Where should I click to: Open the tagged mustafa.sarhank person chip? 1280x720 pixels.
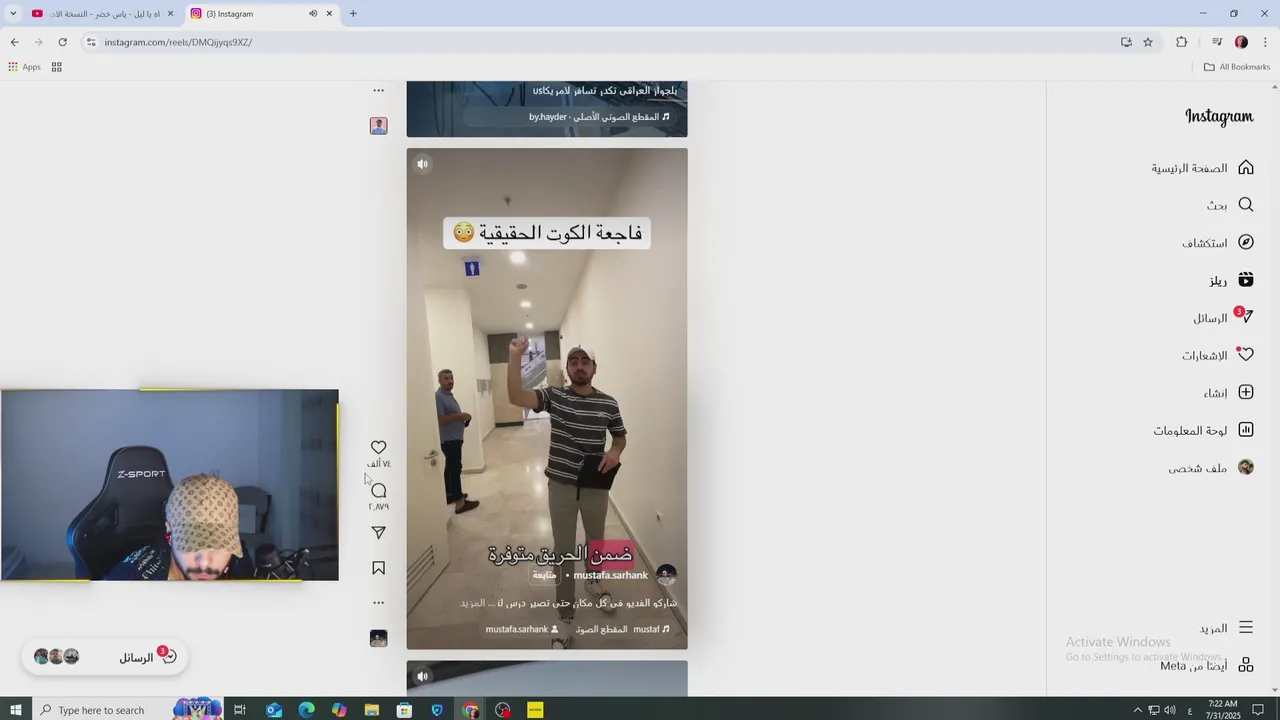(x=522, y=629)
